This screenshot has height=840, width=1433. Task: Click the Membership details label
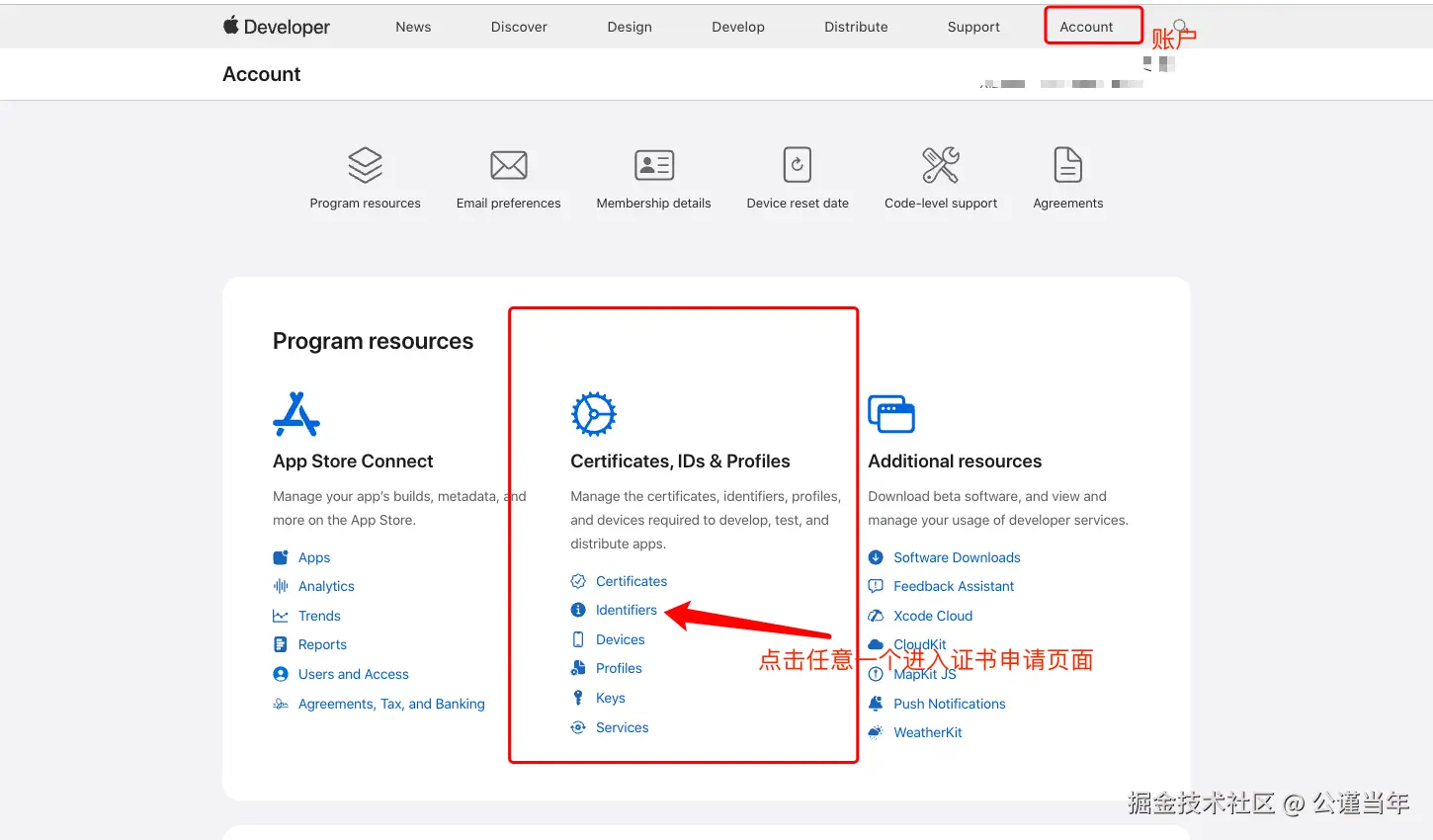click(x=654, y=204)
